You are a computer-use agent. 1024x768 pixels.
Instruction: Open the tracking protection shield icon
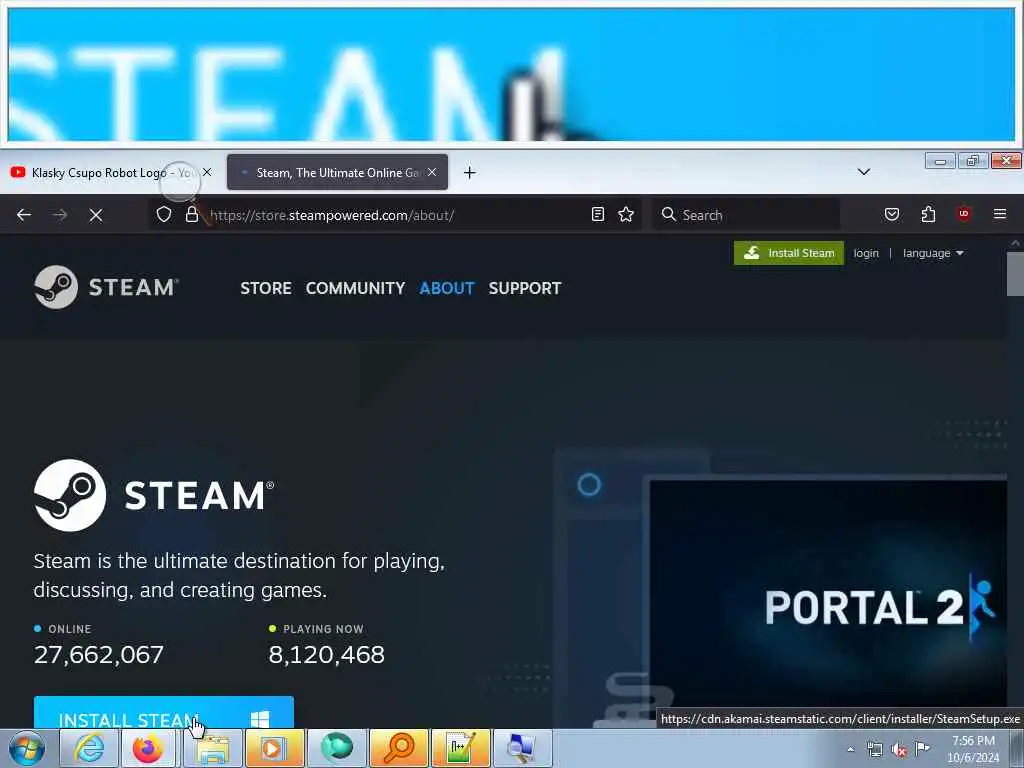point(164,215)
